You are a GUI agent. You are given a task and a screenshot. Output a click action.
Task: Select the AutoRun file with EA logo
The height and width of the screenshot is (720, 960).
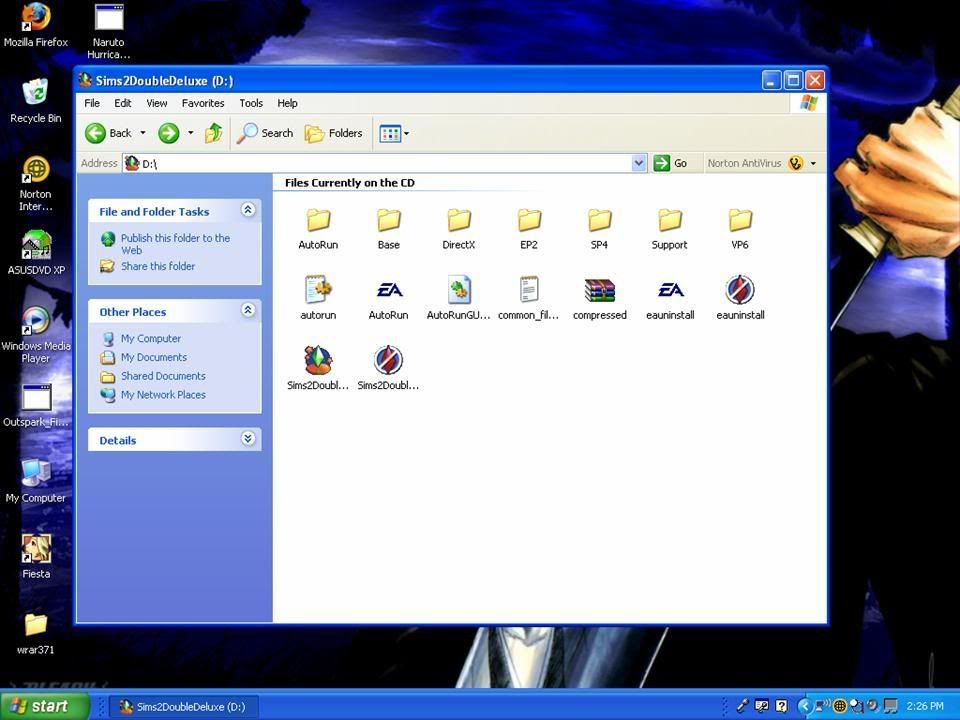tap(389, 298)
